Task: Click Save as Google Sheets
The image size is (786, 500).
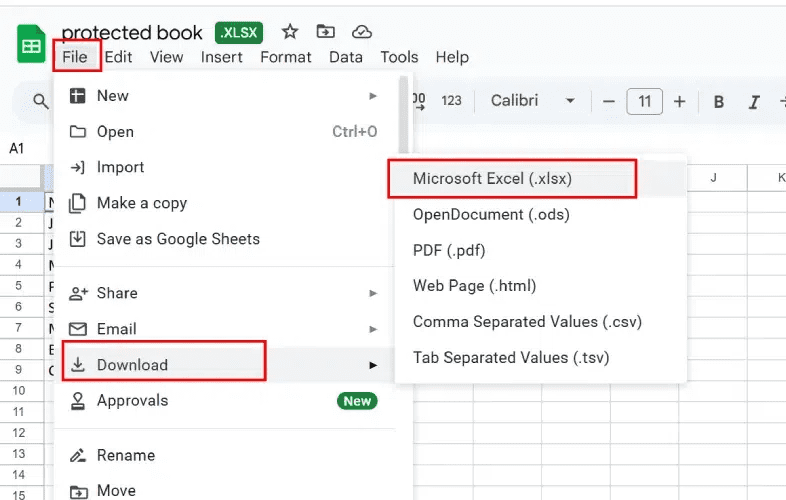Action: tap(178, 239)
